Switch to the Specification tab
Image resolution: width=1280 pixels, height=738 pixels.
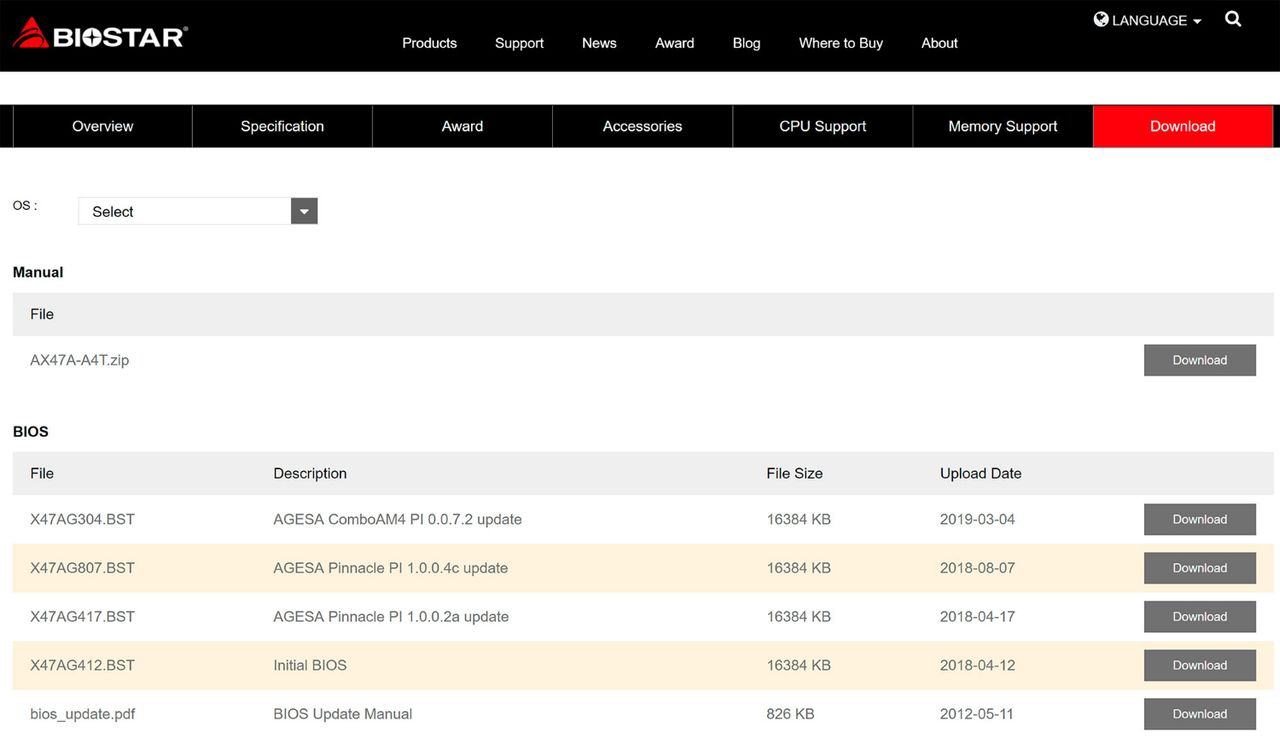point(282,126)
